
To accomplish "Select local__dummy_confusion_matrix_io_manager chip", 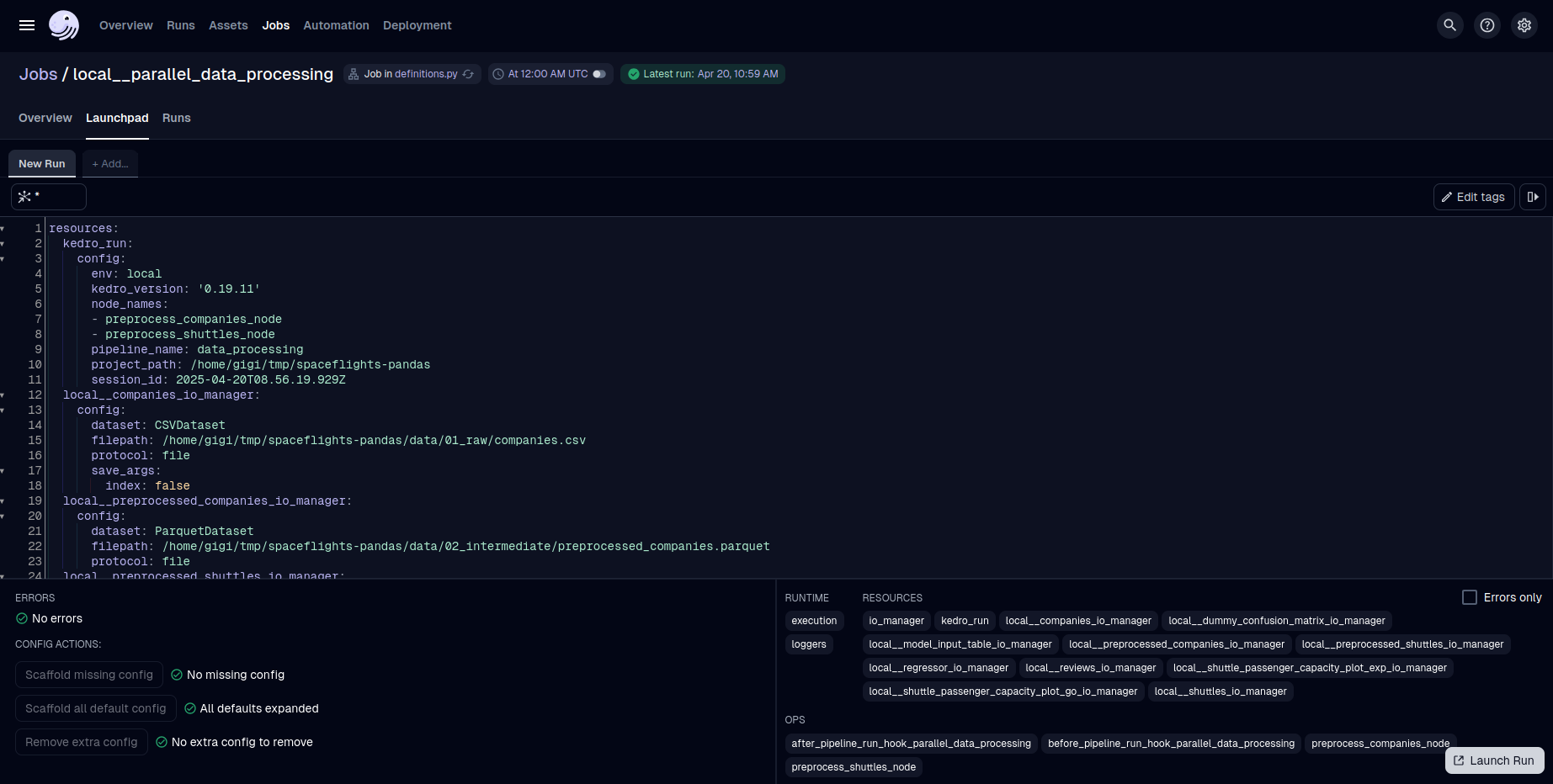I will (1277, 621).
